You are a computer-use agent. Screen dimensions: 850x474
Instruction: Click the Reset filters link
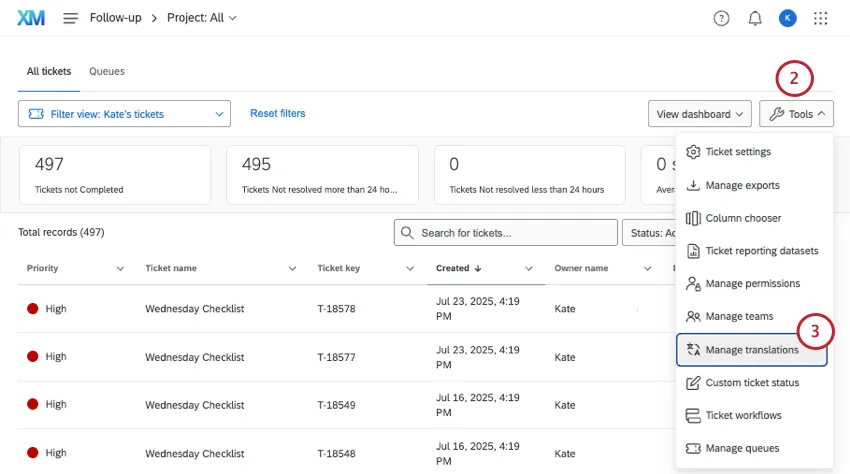pos(277,114)
